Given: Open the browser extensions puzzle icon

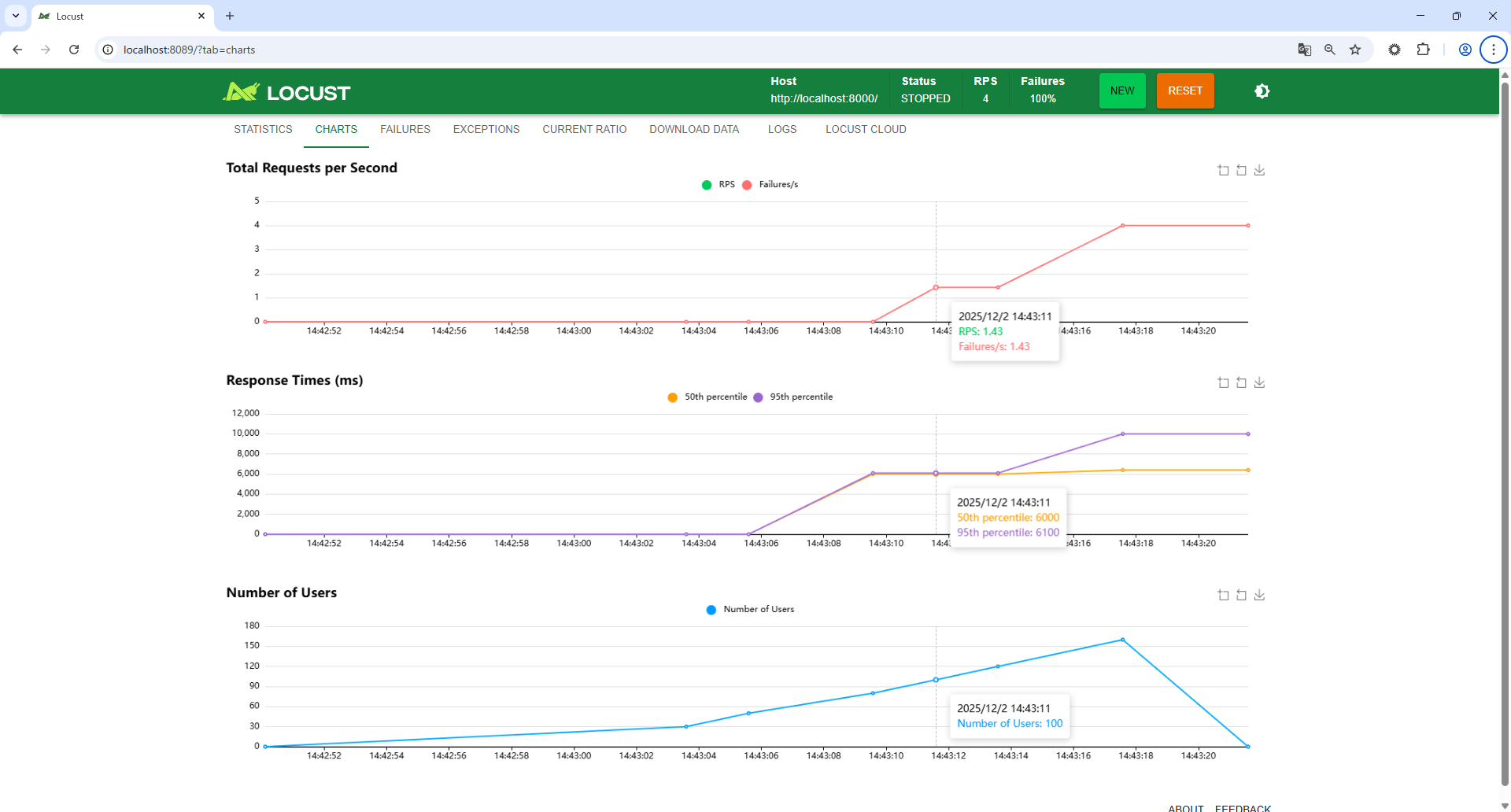Looking at the screenshot, I should tap(1424, 49).
